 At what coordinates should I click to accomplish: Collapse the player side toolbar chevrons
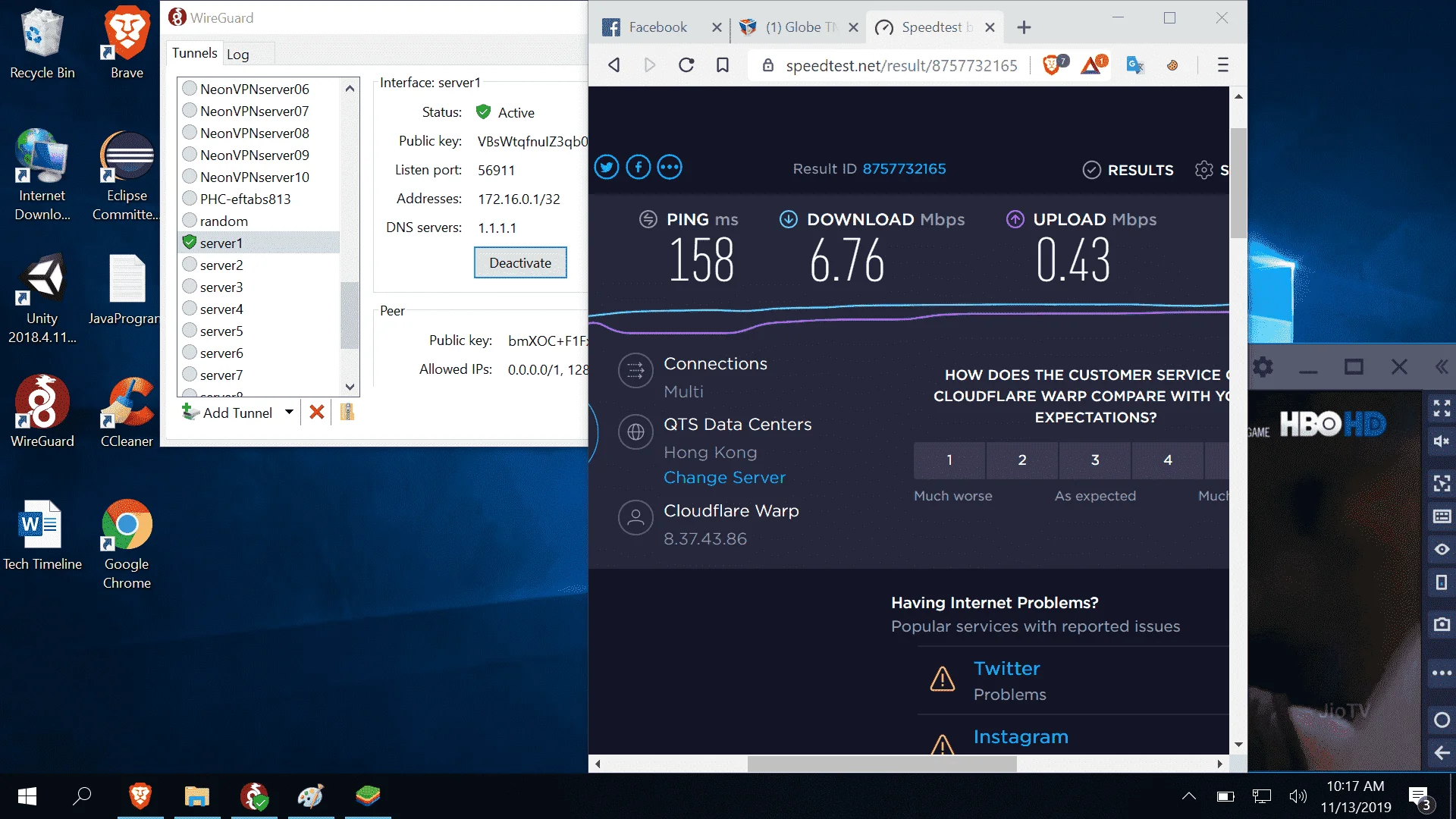click(x=1442, y=368)
